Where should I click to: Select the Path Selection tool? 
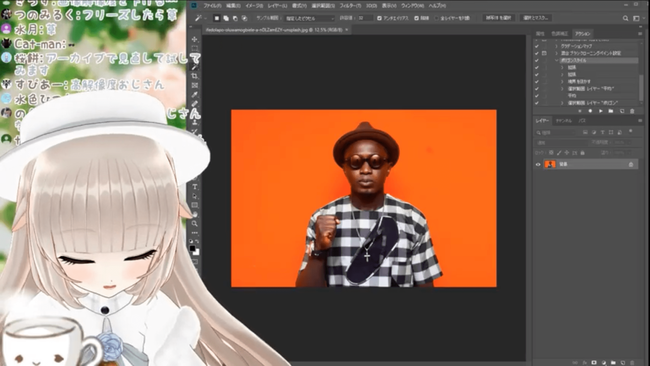coord(194,196)
